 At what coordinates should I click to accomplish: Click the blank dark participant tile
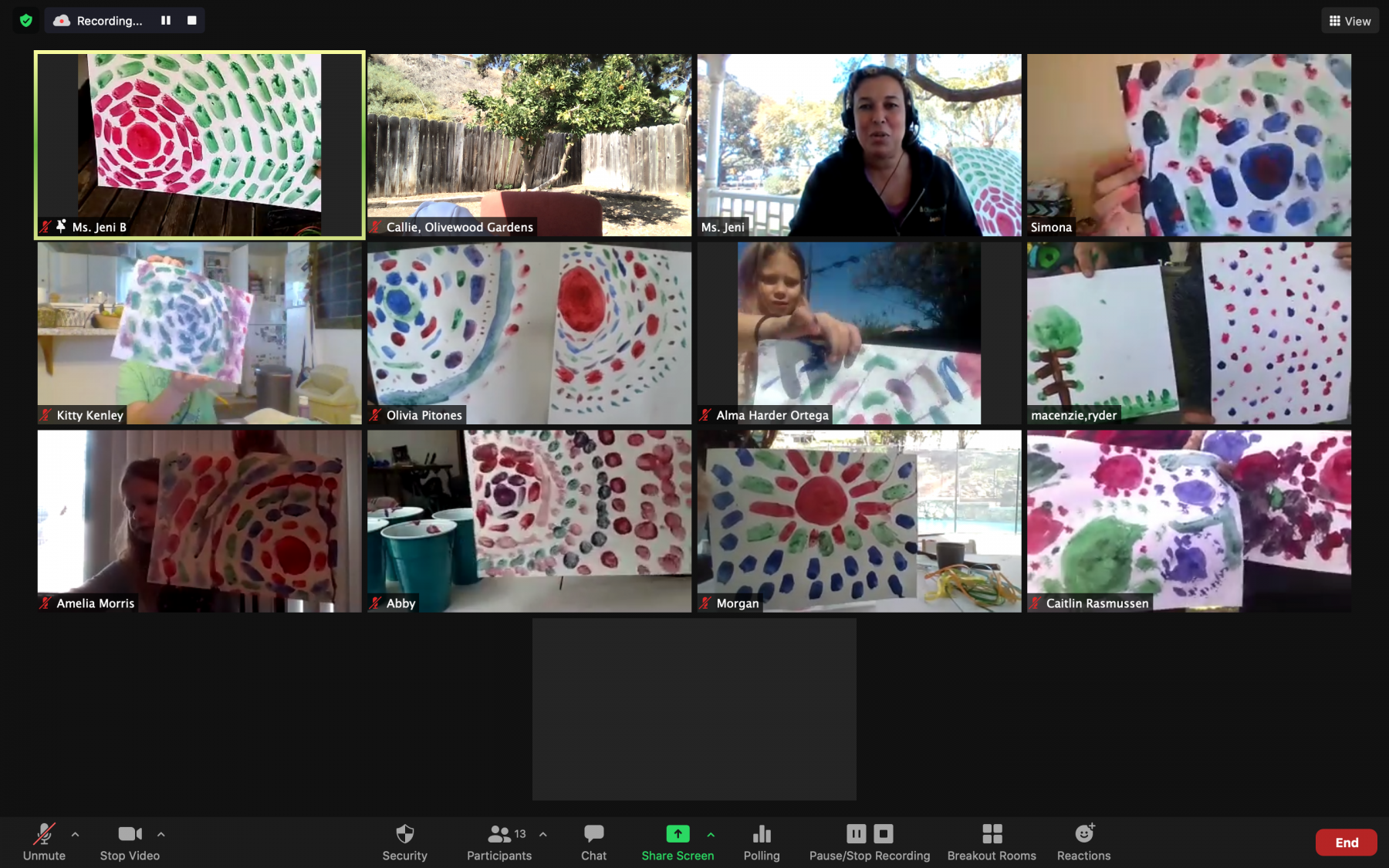(694, 709)
